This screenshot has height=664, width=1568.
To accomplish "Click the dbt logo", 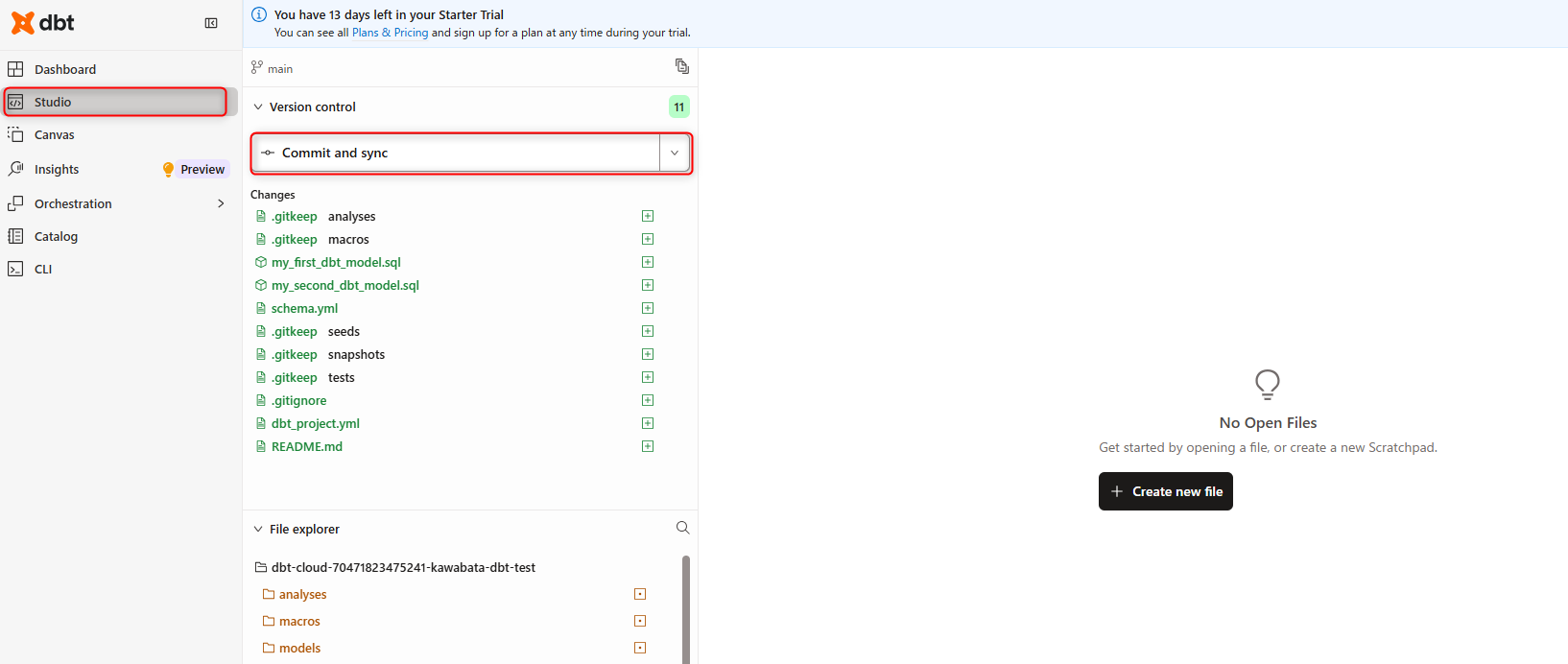I will 43,23.
